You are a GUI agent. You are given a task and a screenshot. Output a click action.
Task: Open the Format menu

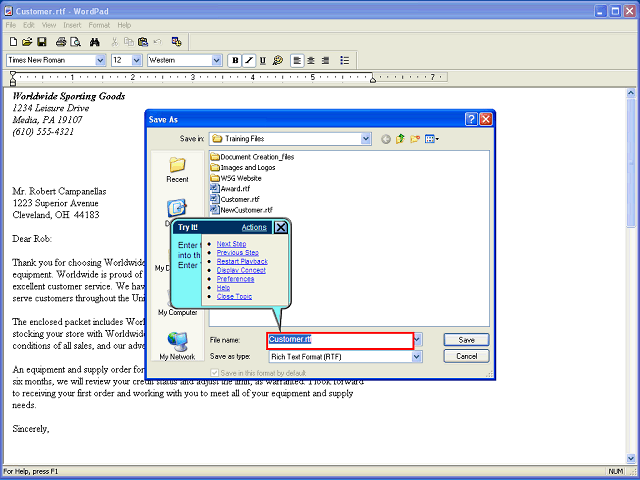click(x=99, y=25)
